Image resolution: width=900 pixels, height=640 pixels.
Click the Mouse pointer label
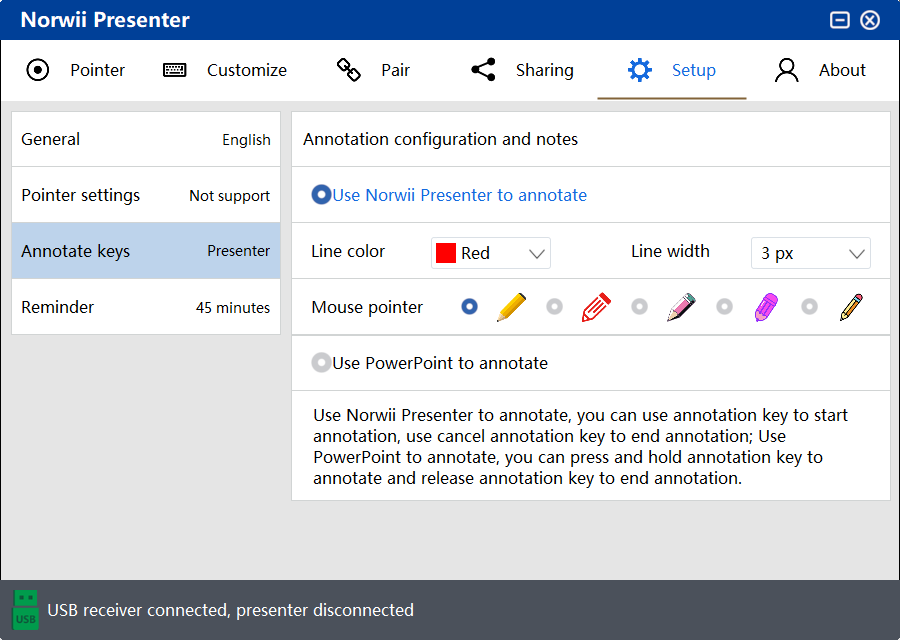(x=367, y=308)
